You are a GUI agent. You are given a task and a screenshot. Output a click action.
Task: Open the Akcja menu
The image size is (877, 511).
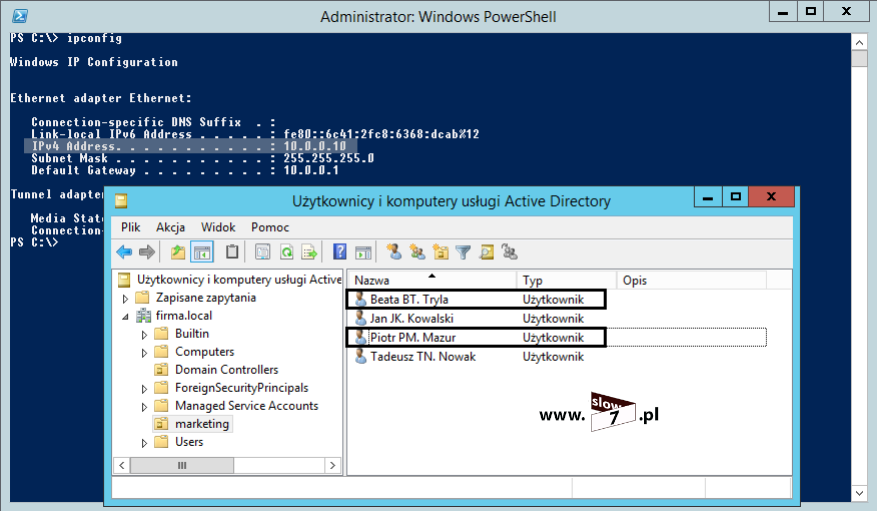[x=171, y=227]
